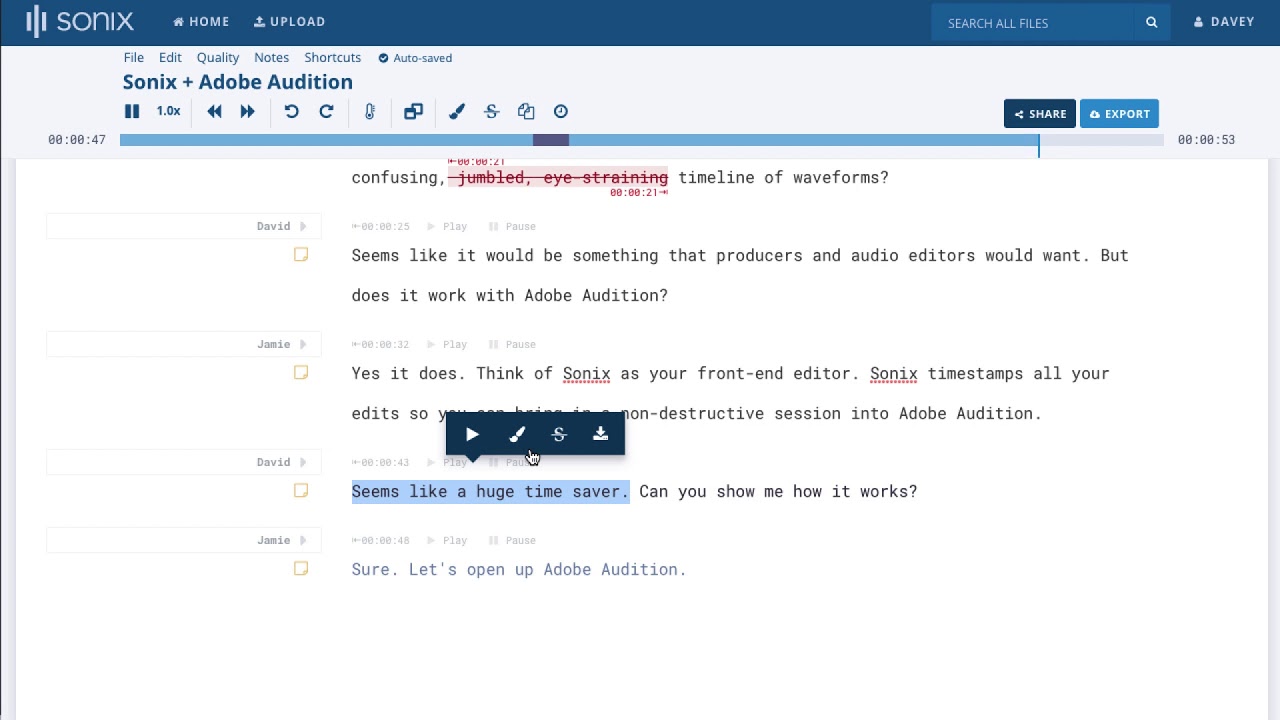The width and height of the screenshot is (1280, 720).
Task: Fast forward with the double-right arrow icon
Action: pyautogui.click(x=247, y=112)
